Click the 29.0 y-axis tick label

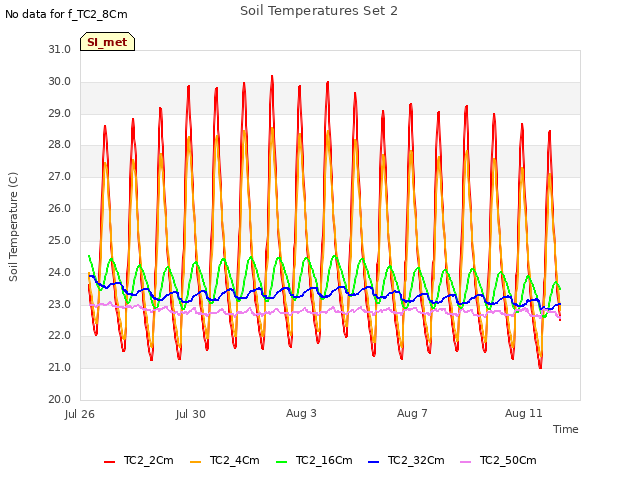click(60, 113)
